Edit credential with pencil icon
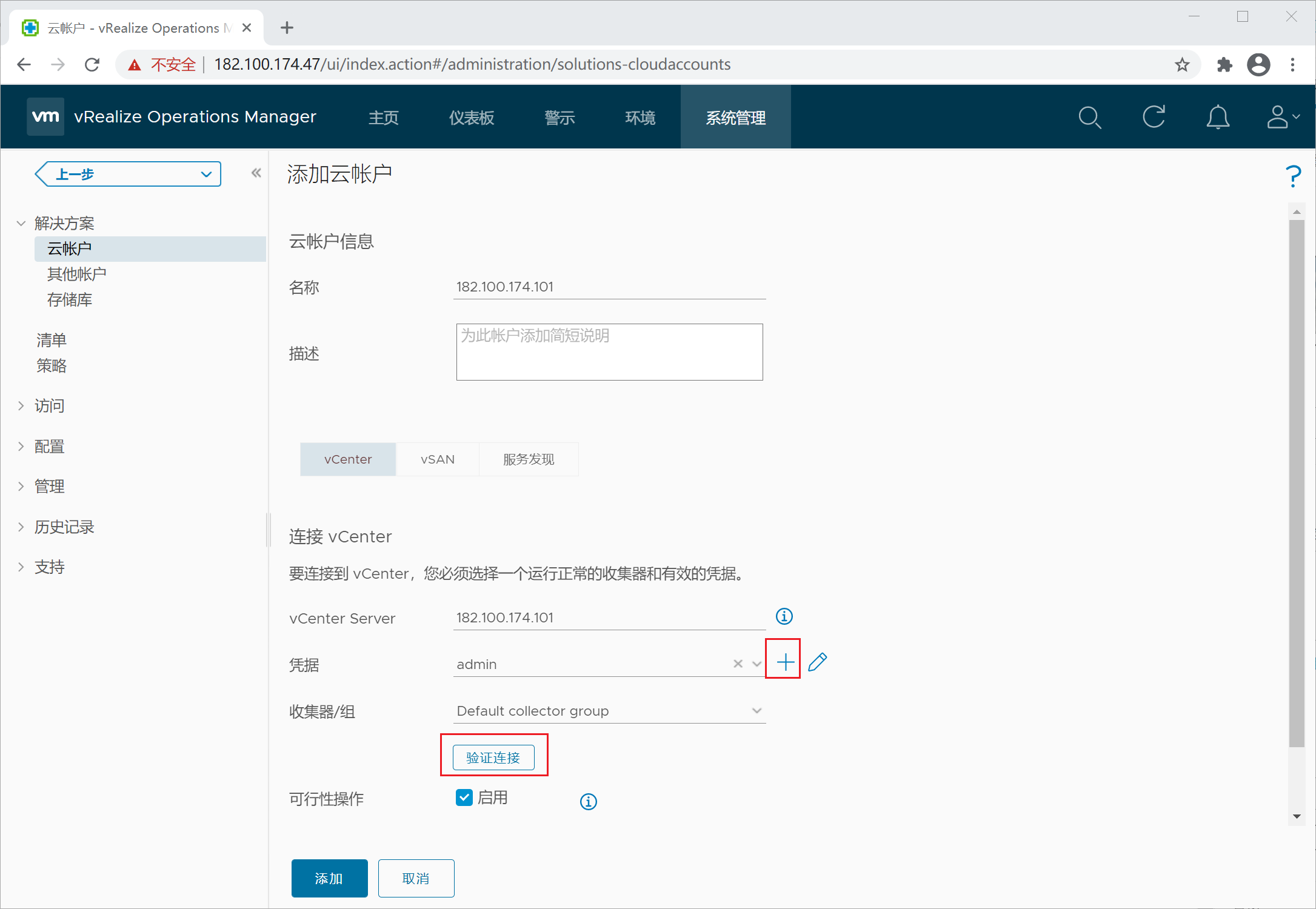Viewport: 1316px width, 909px height. [817, 662]
